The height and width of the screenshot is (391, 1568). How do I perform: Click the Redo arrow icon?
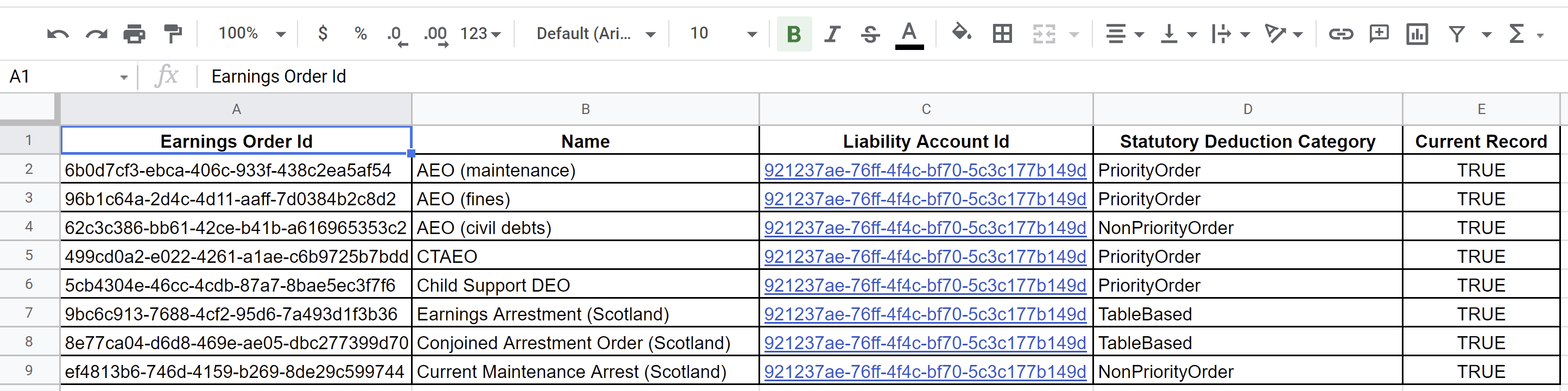point(96,34)
